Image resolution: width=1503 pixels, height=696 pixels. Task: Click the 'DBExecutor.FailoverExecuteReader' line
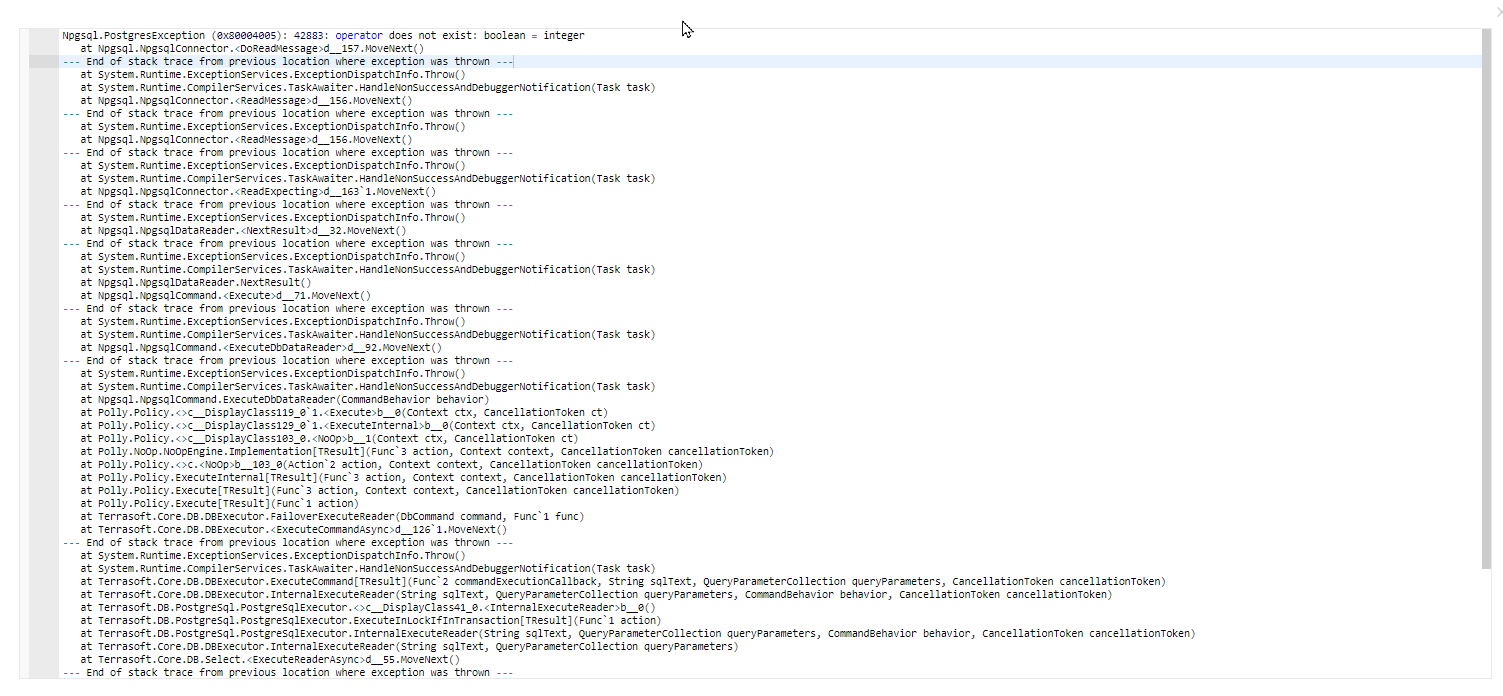click(332, 516)
